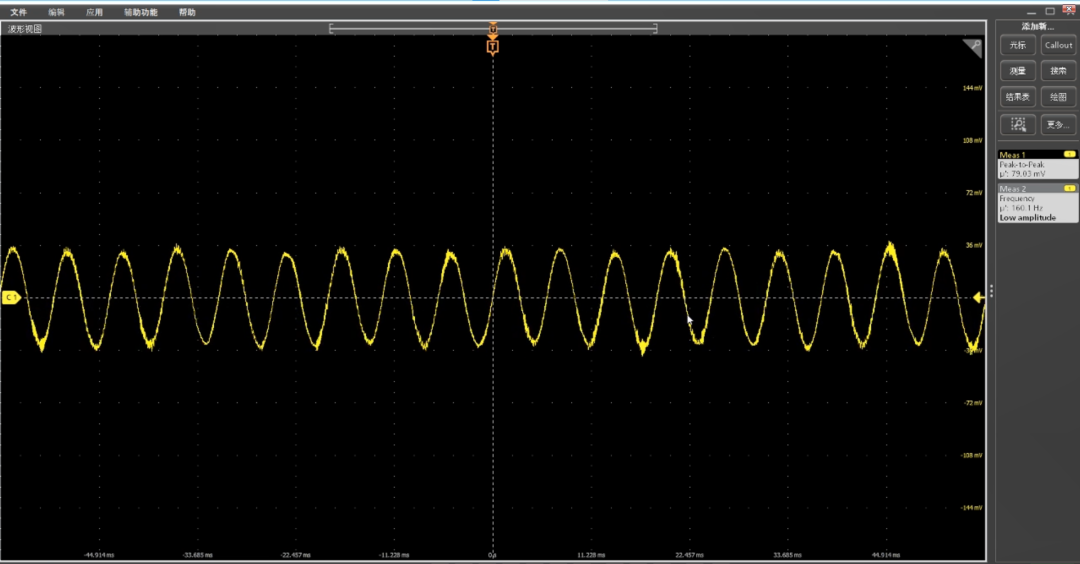1080x564 pixels.
Task: Click the 11.228 ms time label
Action: [591, 555]
